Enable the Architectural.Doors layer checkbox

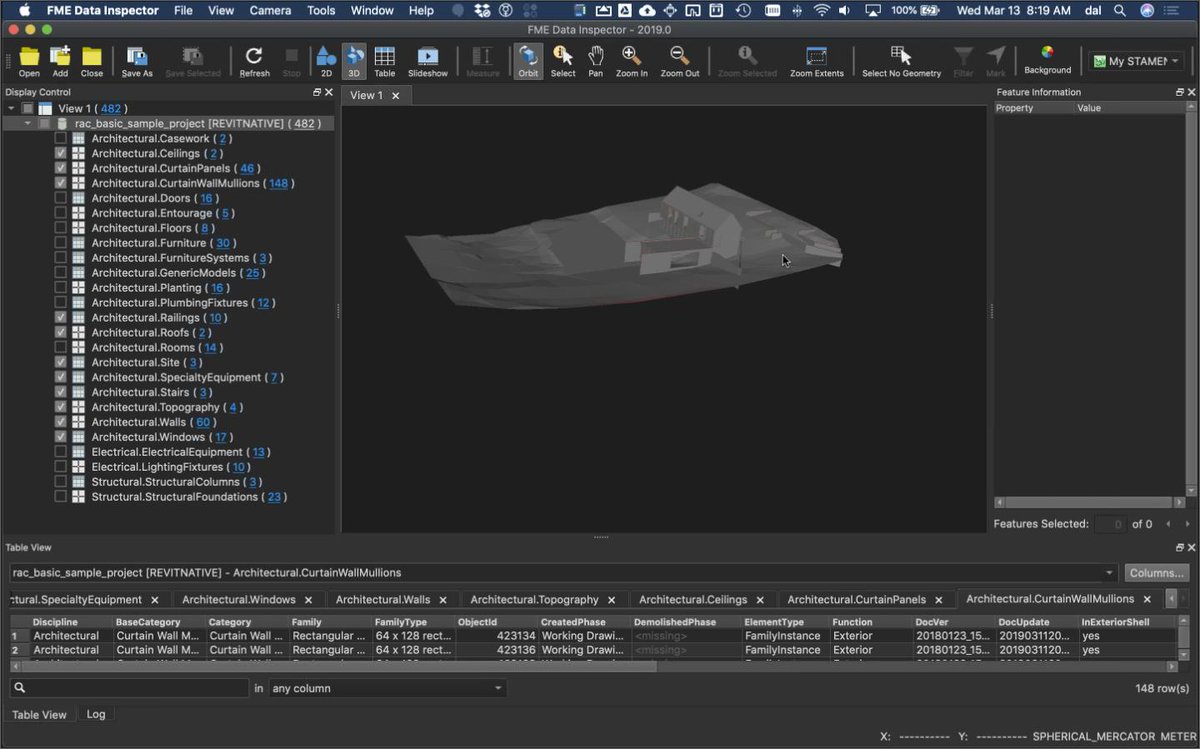point(61,198)
